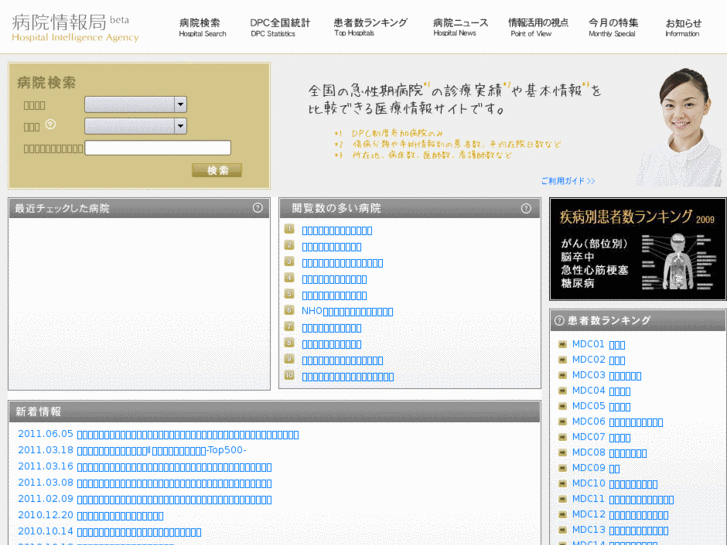
Task: Open the Point of View menu item
Action: pos(538,27)
